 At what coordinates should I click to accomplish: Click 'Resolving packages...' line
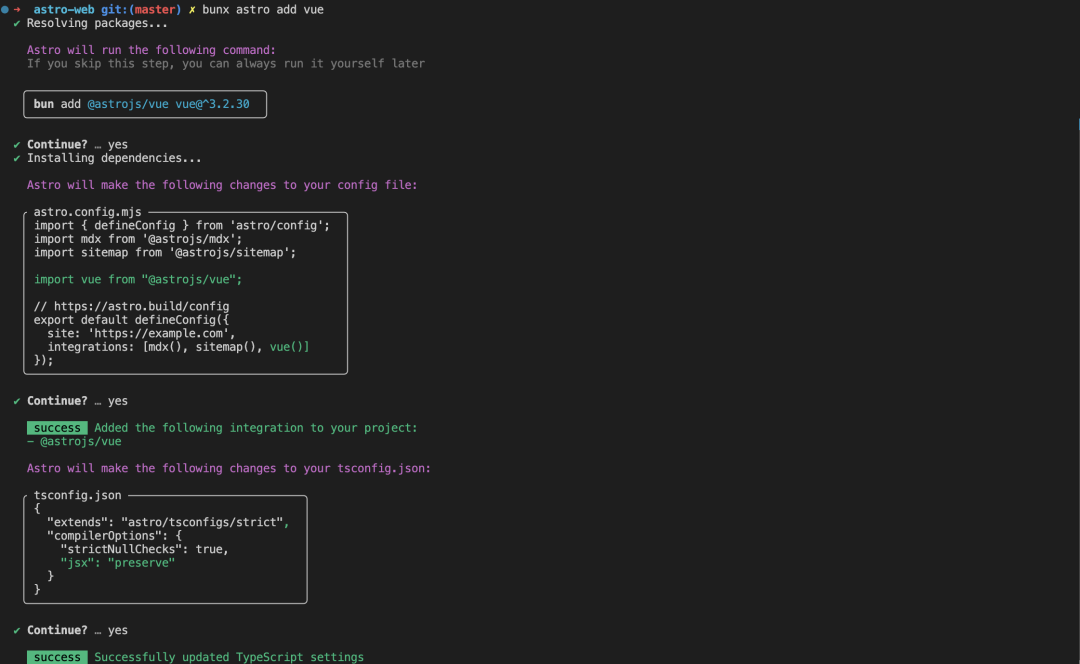pos(96,23)
